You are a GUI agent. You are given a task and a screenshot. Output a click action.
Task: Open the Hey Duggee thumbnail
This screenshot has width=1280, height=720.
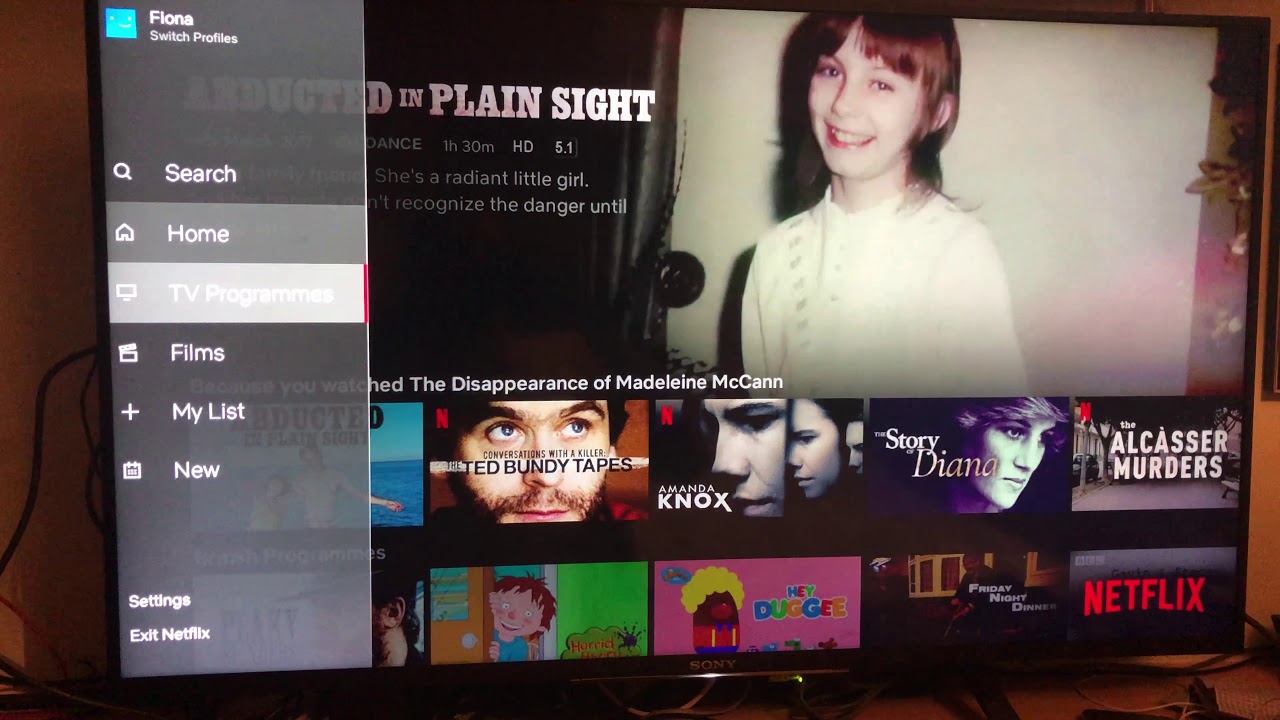(x=757, y=604)
